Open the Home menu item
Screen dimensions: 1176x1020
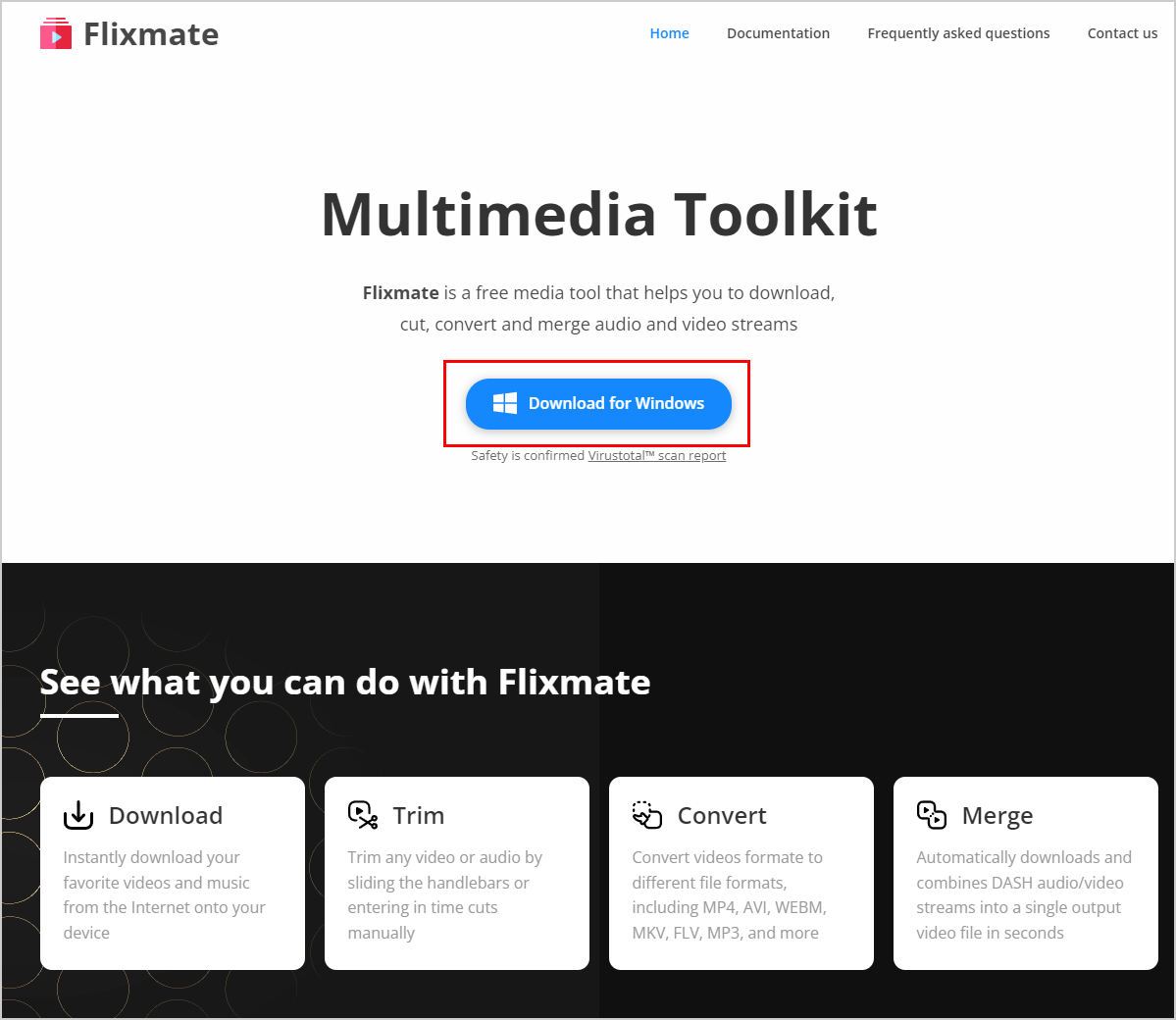click(669, 33)
